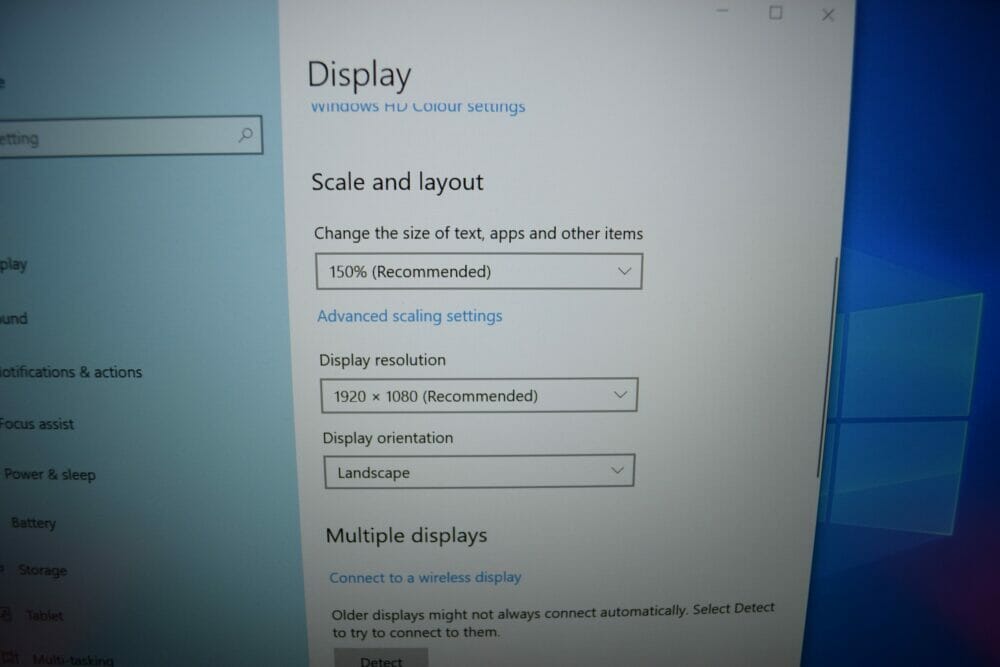Open Focus assist settings

tap(37, 424)
